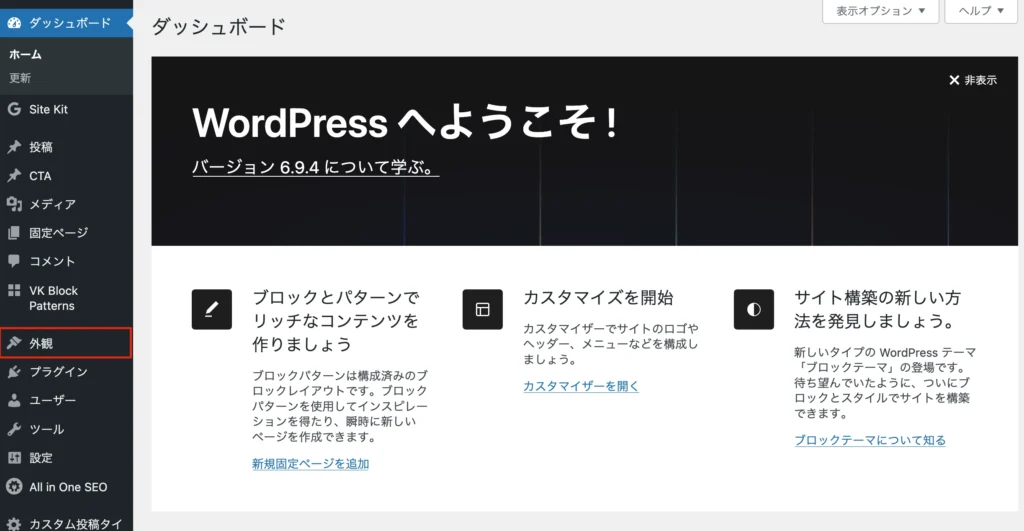Click the user icon beside ユーザー
The height and width of the screenshot is (531, 1024).
pyautogui.click(x=14, y=400)
